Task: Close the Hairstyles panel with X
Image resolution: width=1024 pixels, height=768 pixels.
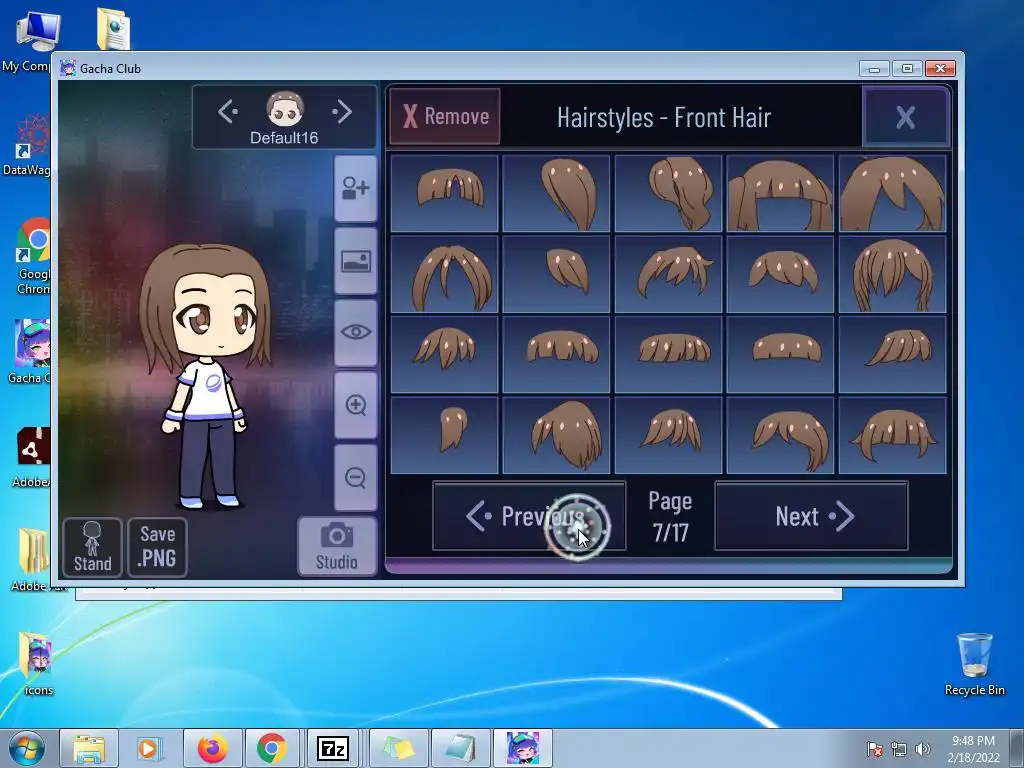Action: tap(905, 117)
